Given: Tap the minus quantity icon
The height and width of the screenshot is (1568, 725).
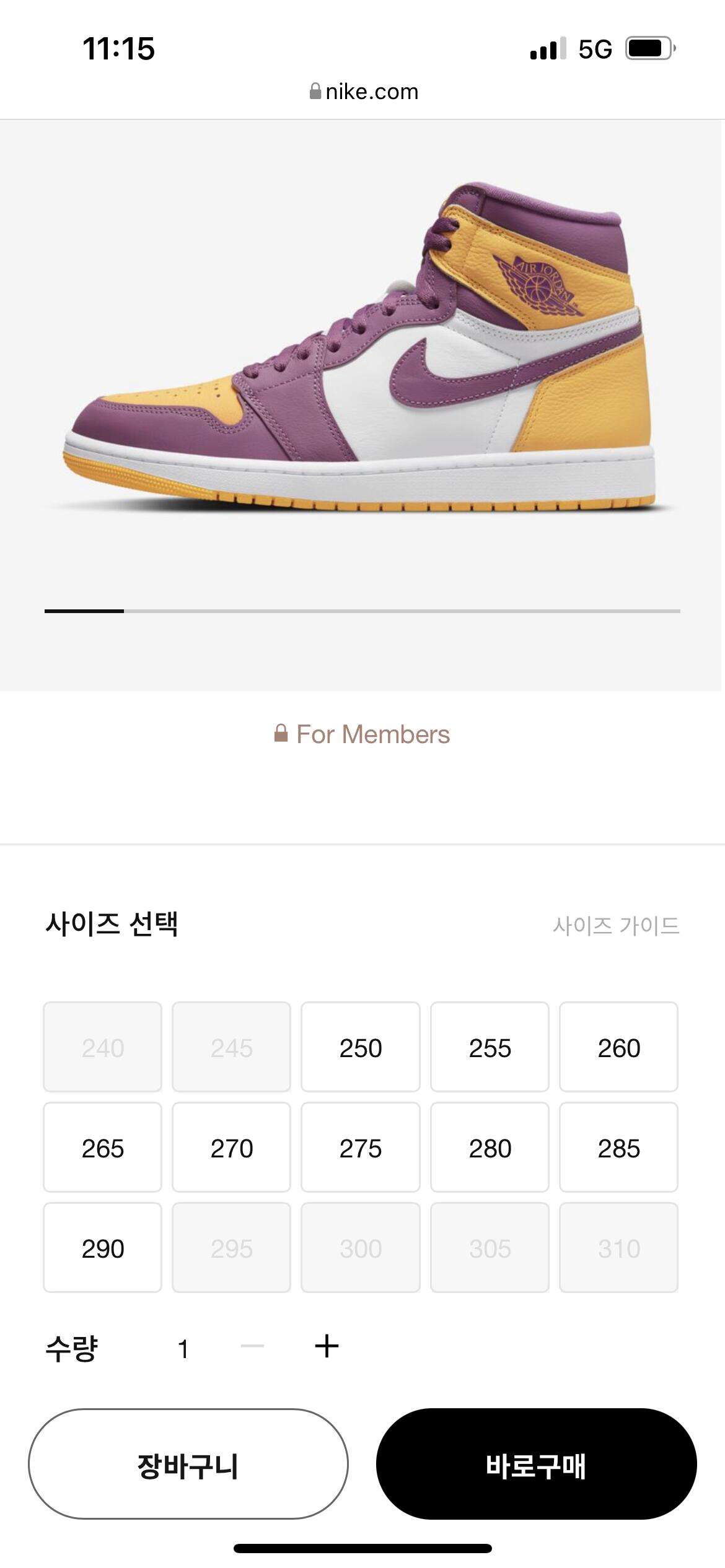Looking at the screenshot, I should coord(252,1346).
